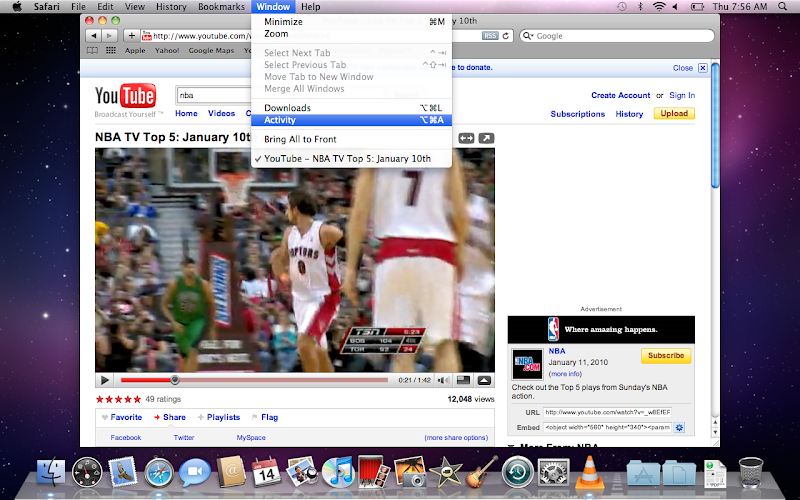Click more share options link

pos(456,438)
